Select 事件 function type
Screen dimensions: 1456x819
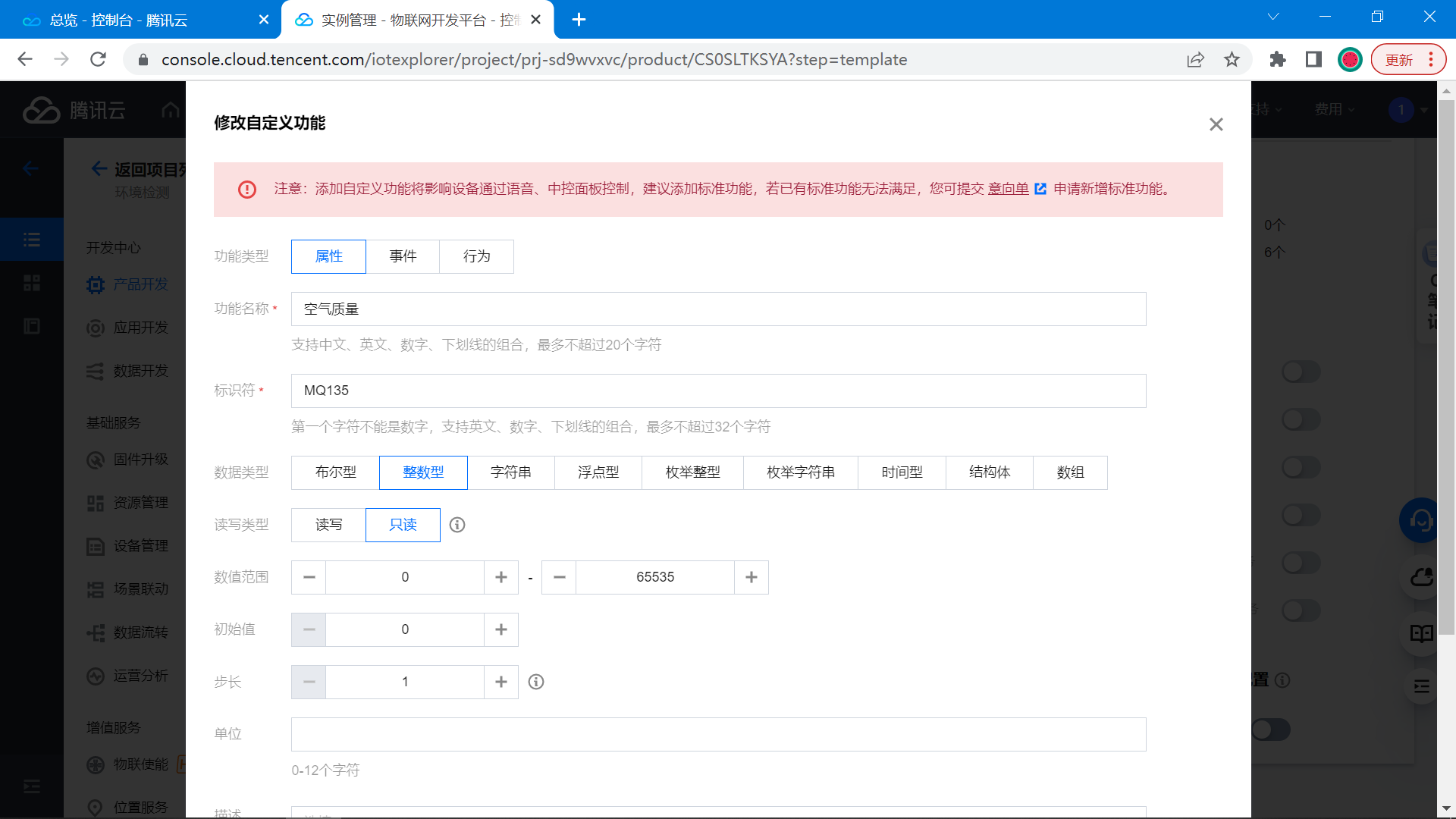(403, 256)
